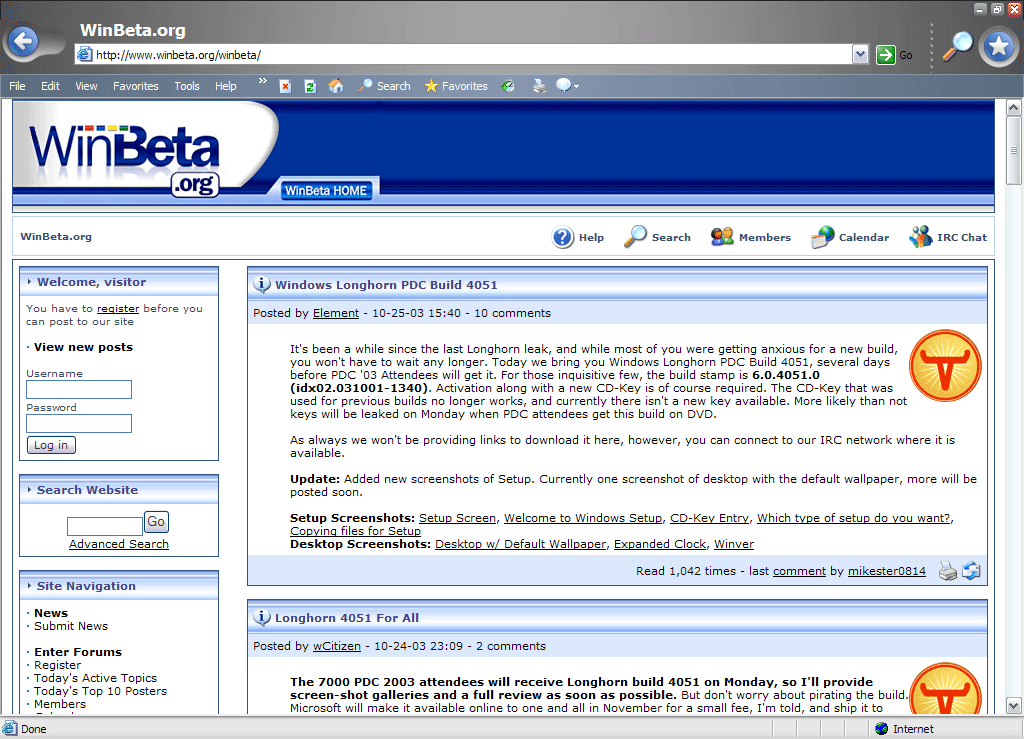Click the Print toolbar icon
1024x739 pixels.
pyautogui.click(x=539, y=86)
